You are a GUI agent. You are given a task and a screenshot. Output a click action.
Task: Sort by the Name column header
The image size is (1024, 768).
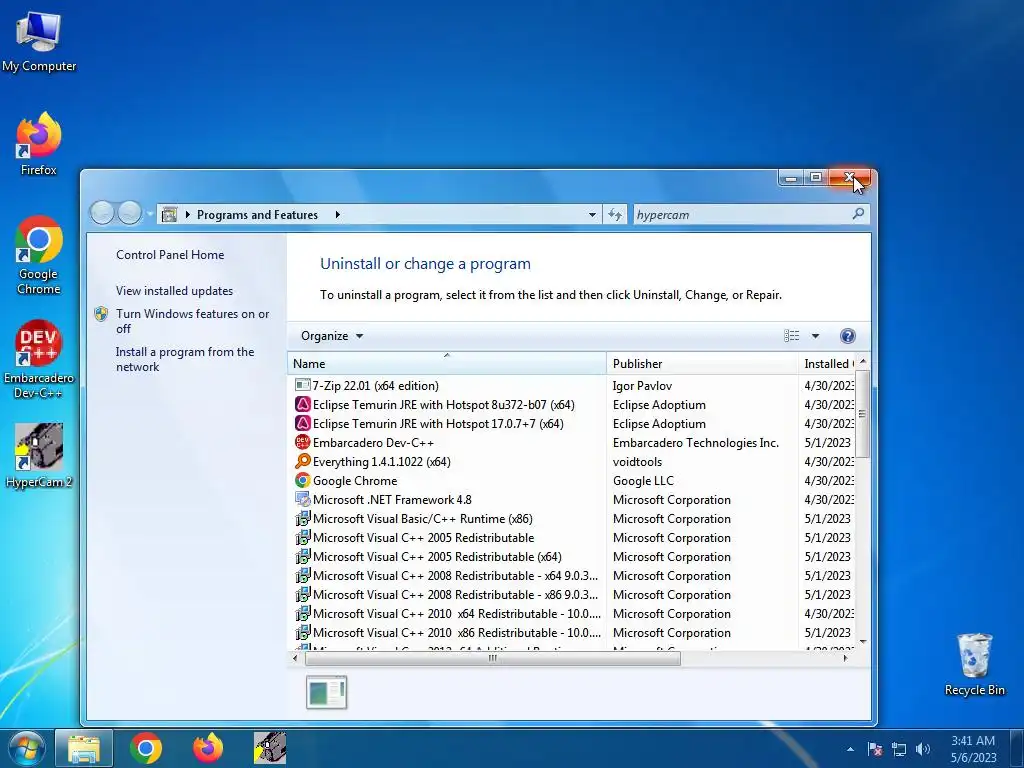446,364
